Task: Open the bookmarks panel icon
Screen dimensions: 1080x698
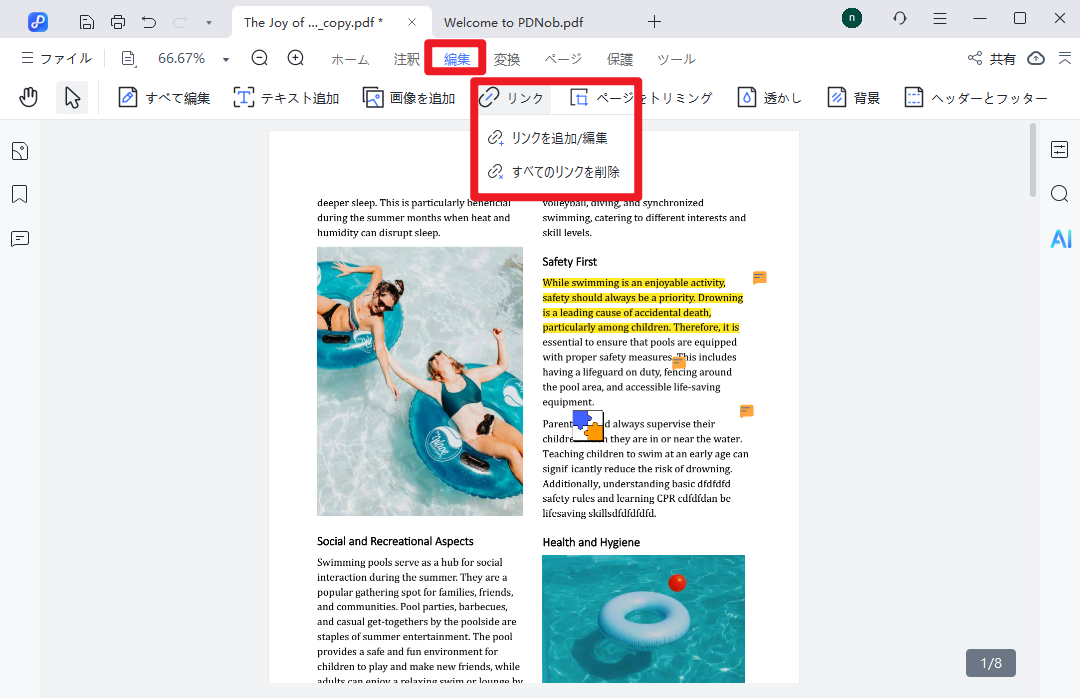Action: [x=20, y=194]
